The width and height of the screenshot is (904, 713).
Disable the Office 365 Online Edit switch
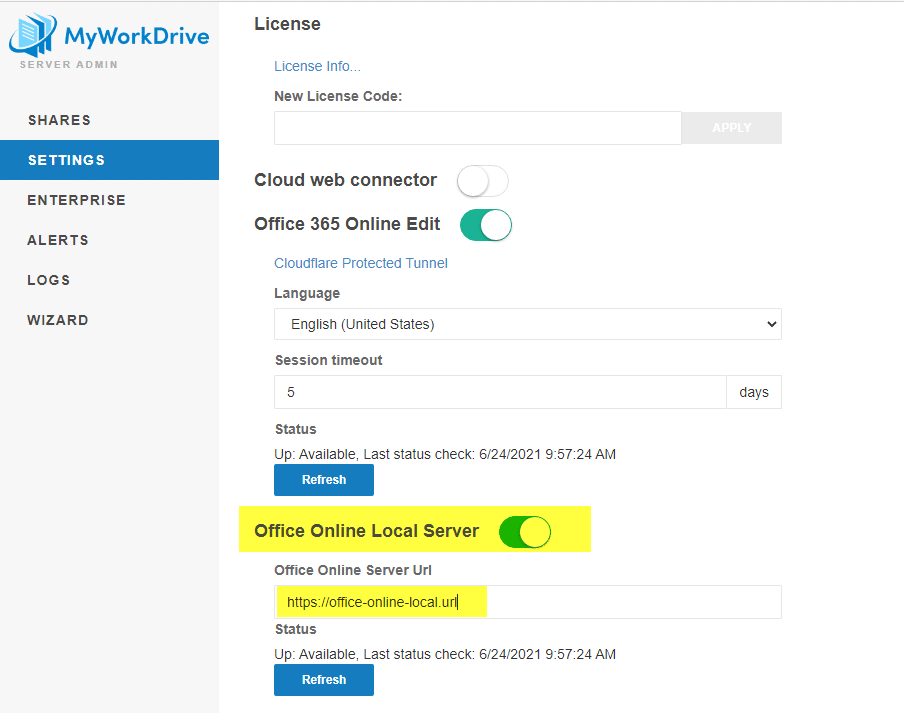click(486, 225)
